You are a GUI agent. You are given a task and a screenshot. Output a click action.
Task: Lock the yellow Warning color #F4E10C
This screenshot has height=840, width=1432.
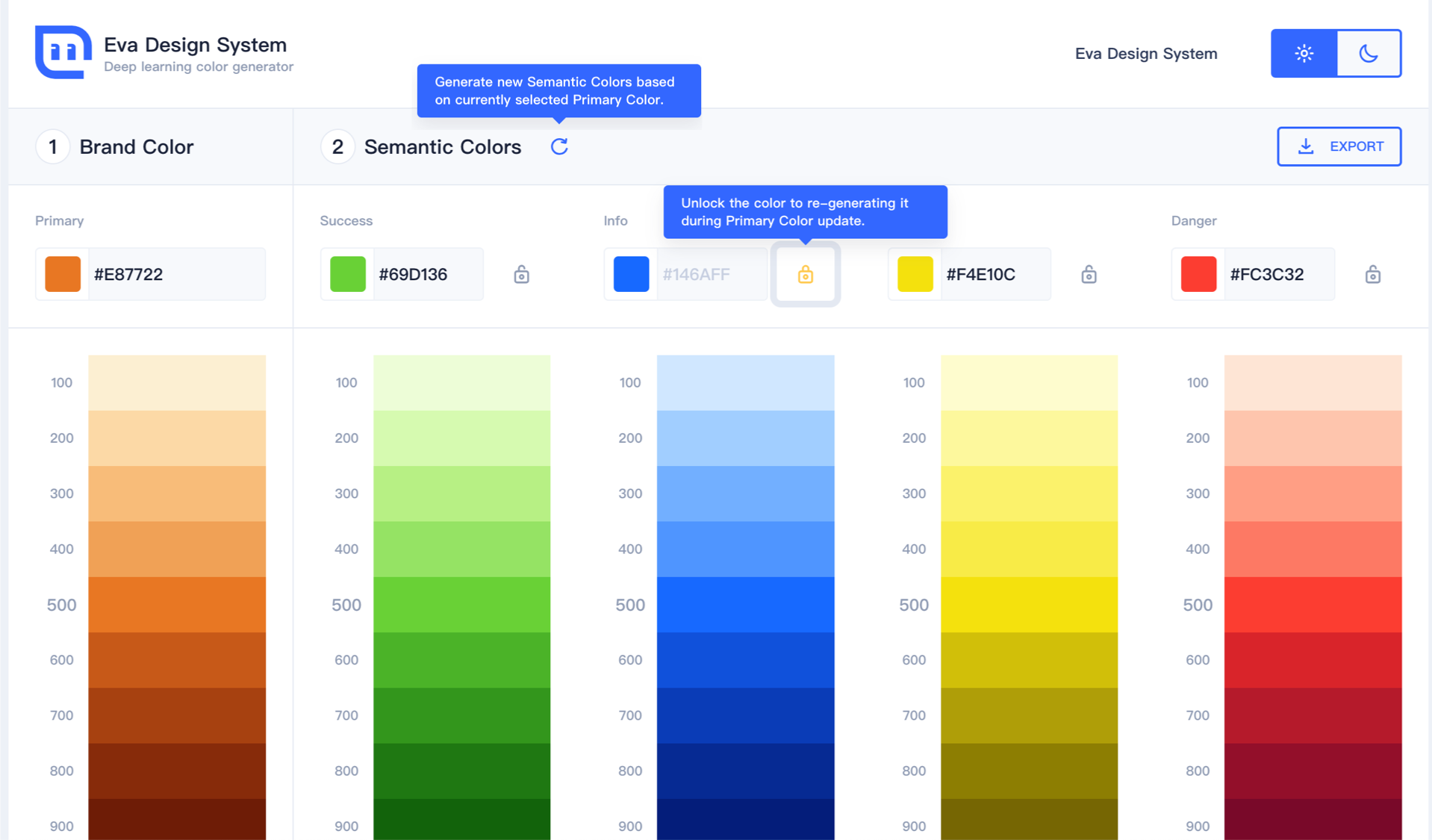pyautogui.click(x=1089, y=275)
